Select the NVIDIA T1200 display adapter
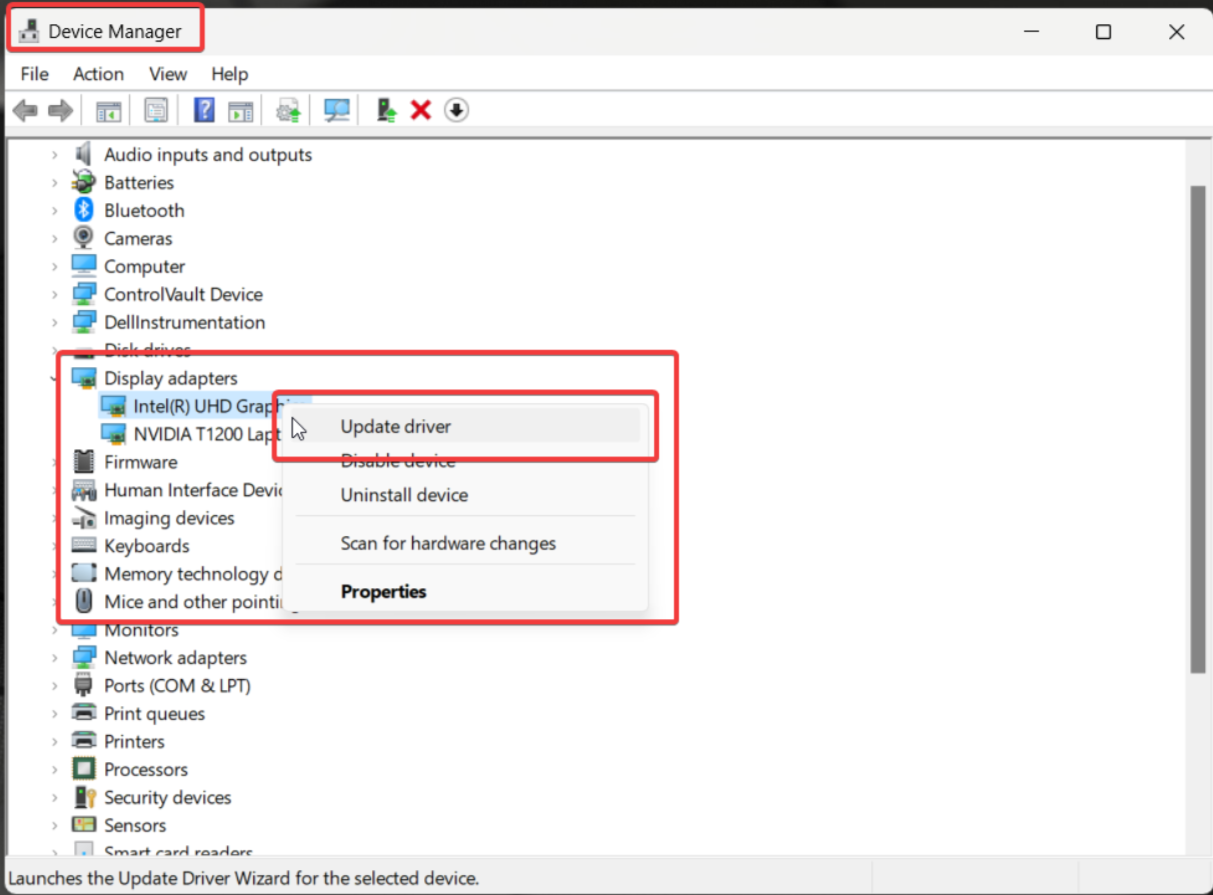 click(205, 434)
